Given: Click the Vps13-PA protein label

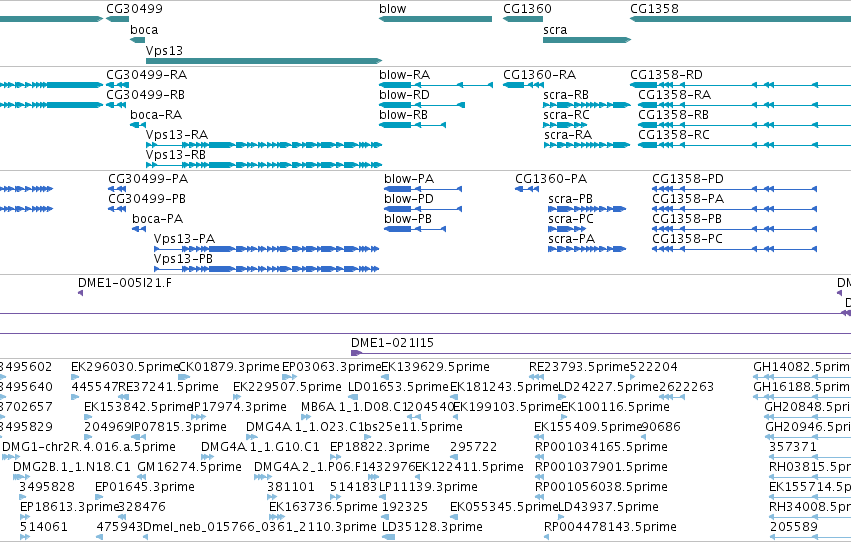Looking at the screenshot, I should (184, 239).
